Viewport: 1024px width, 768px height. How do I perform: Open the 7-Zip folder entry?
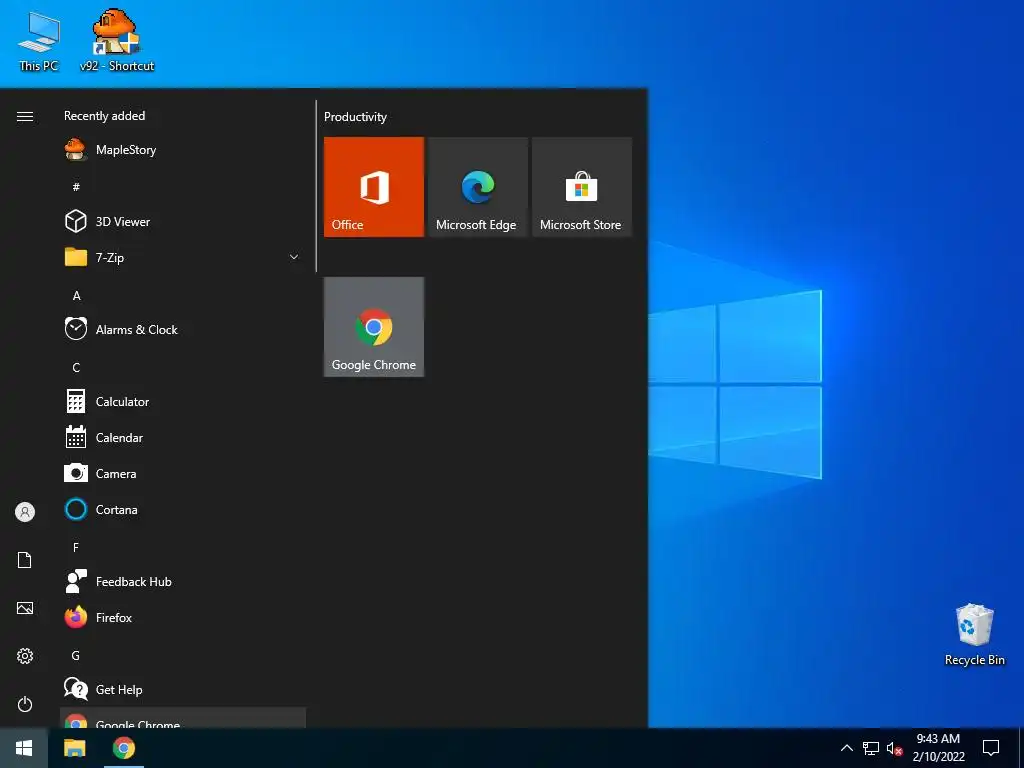[x=183, y=257]
